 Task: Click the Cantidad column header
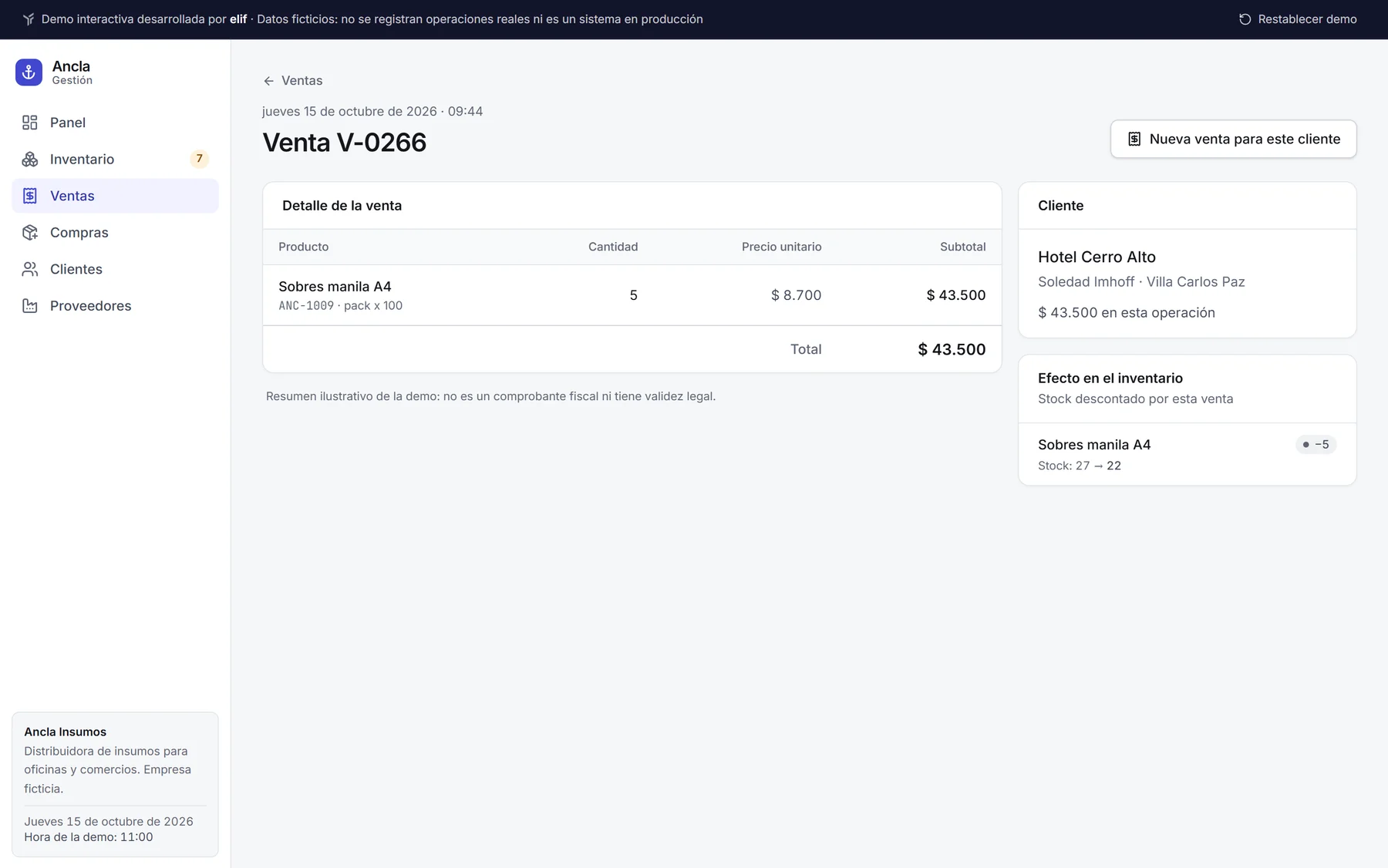(x=613, y=247)
